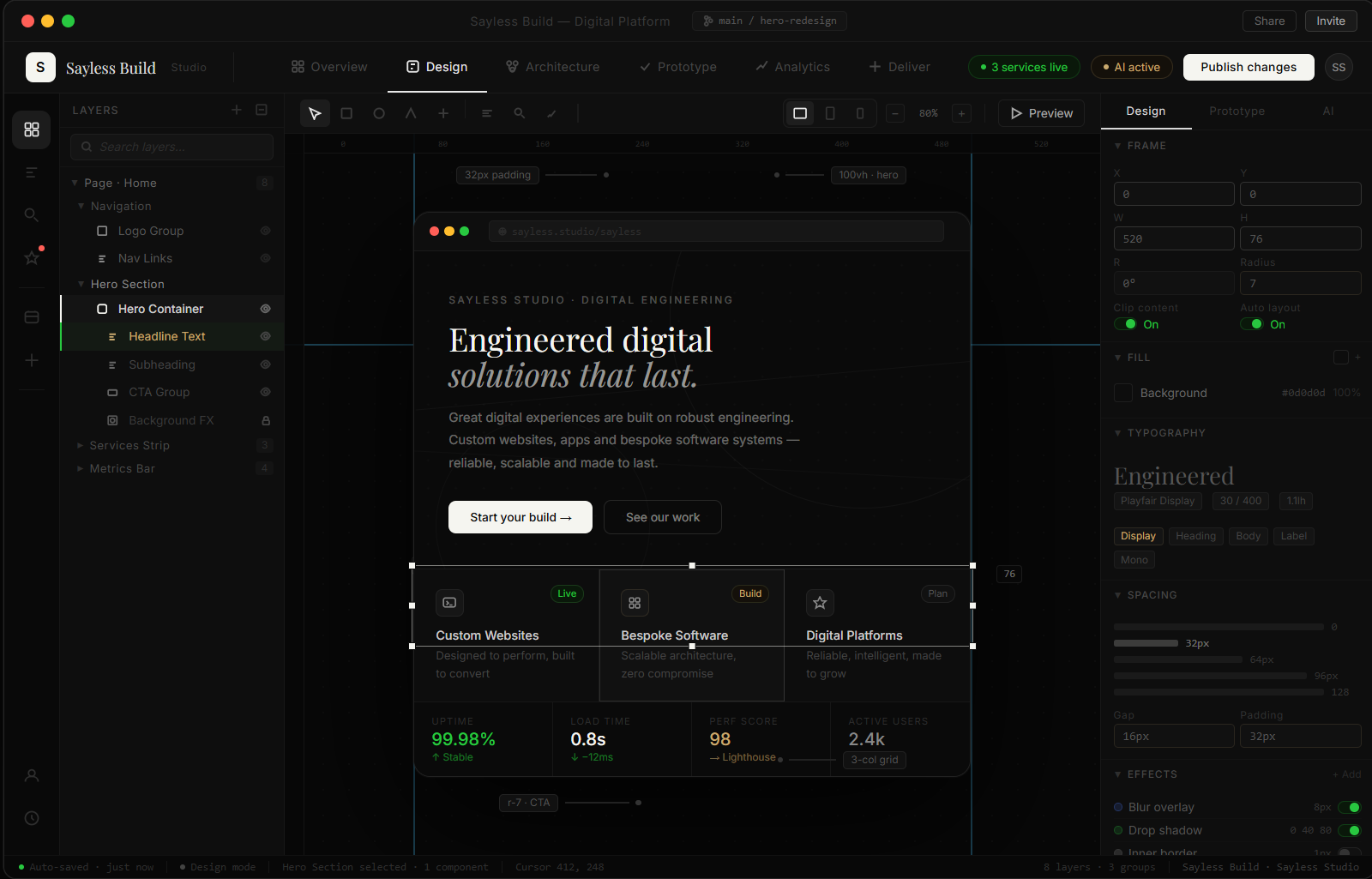Open the Analytics section in the top navigation

792,66
